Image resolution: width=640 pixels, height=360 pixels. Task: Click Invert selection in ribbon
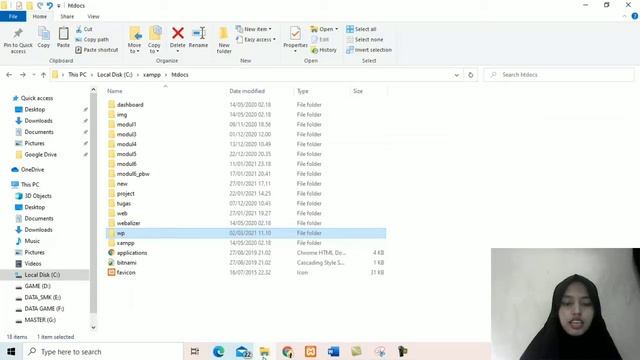(x=369, y=50)
